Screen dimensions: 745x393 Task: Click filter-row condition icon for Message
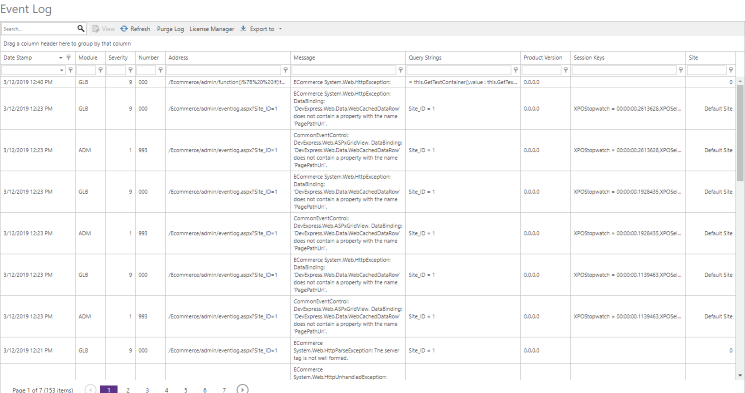(400, 70)
